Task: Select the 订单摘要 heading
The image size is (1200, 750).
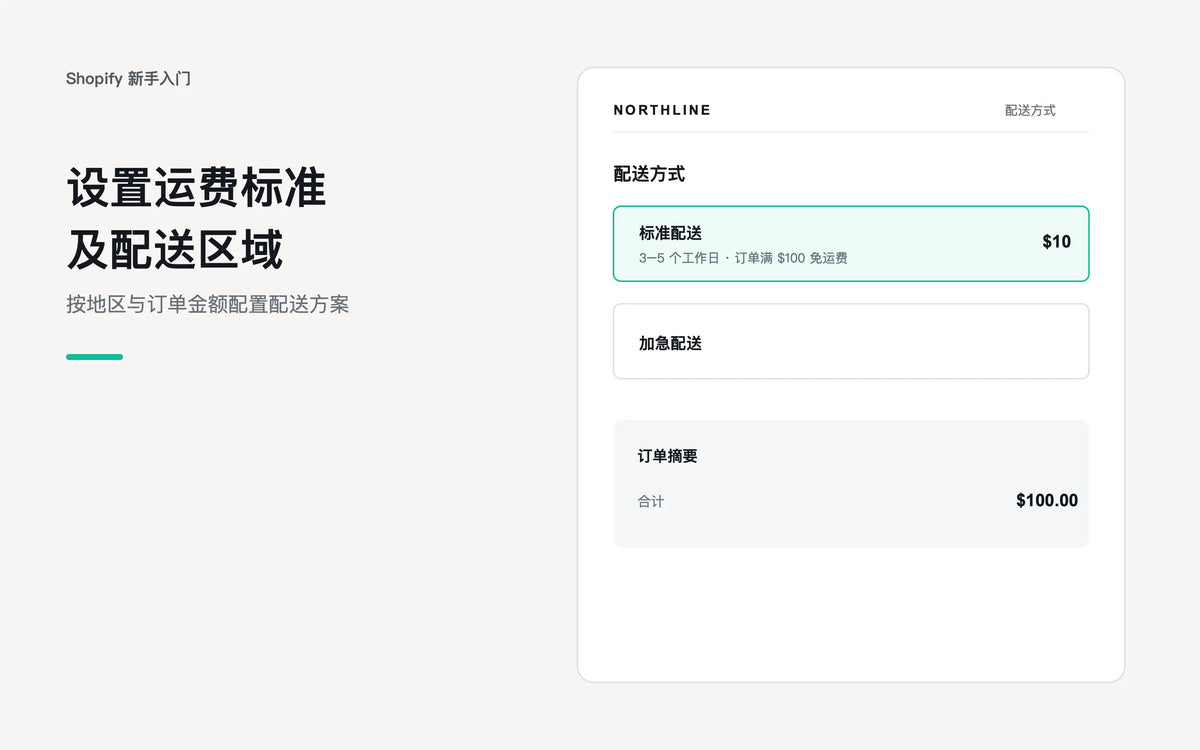Action: coord(668,456)
